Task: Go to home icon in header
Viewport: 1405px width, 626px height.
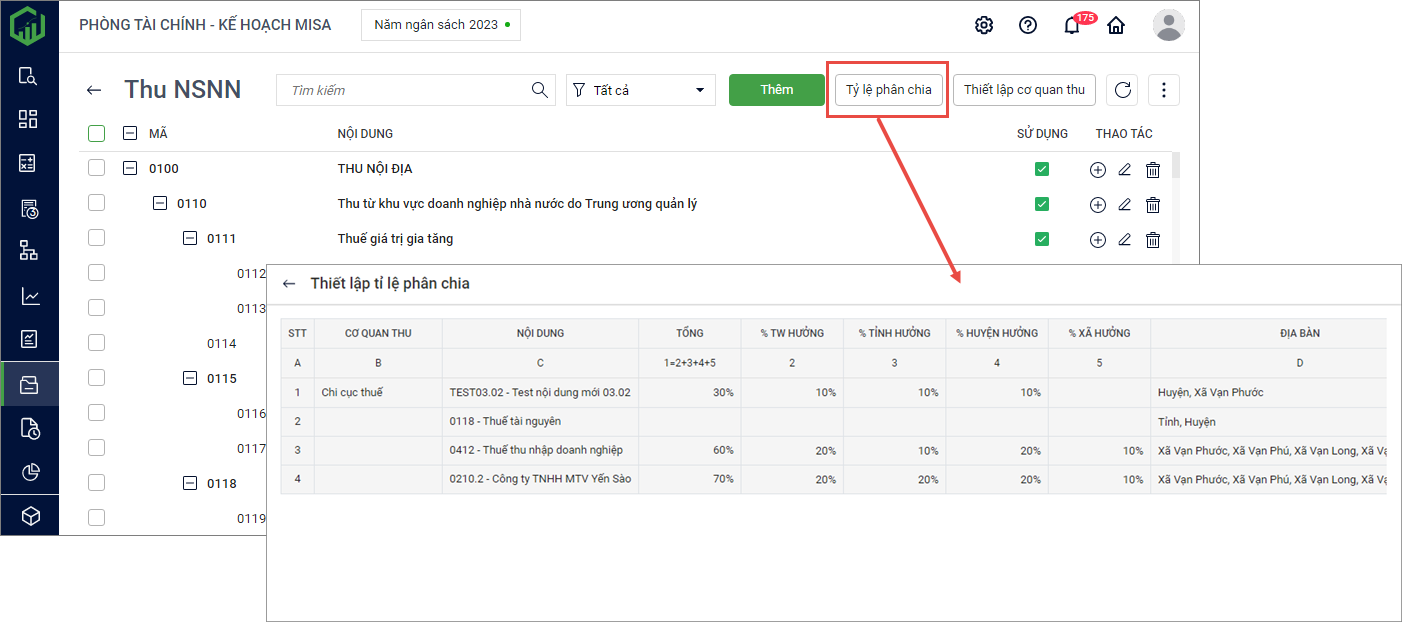Action: click(1116, 26)
